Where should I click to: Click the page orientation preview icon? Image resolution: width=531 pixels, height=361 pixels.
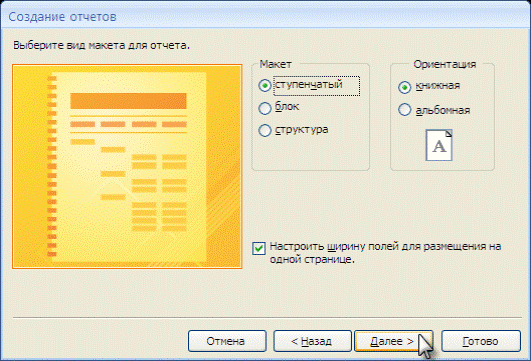tap(439, 145)
